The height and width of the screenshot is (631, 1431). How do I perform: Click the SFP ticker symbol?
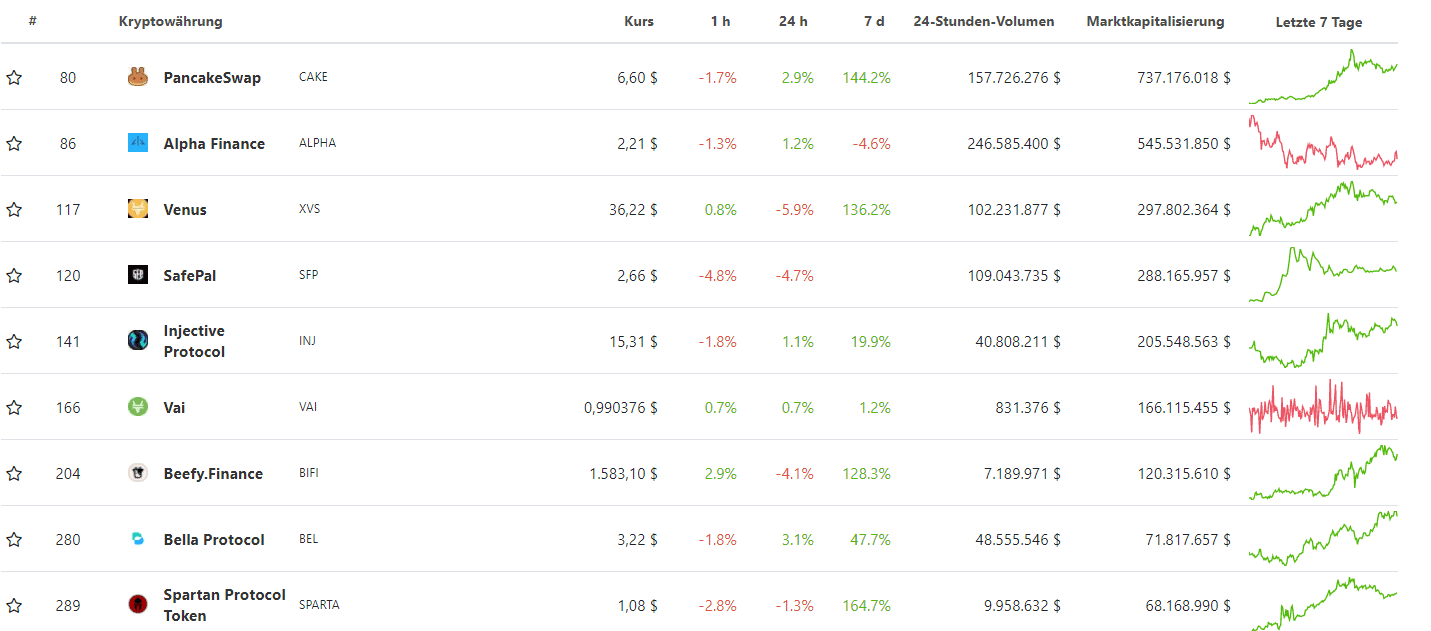coord(309,275)
